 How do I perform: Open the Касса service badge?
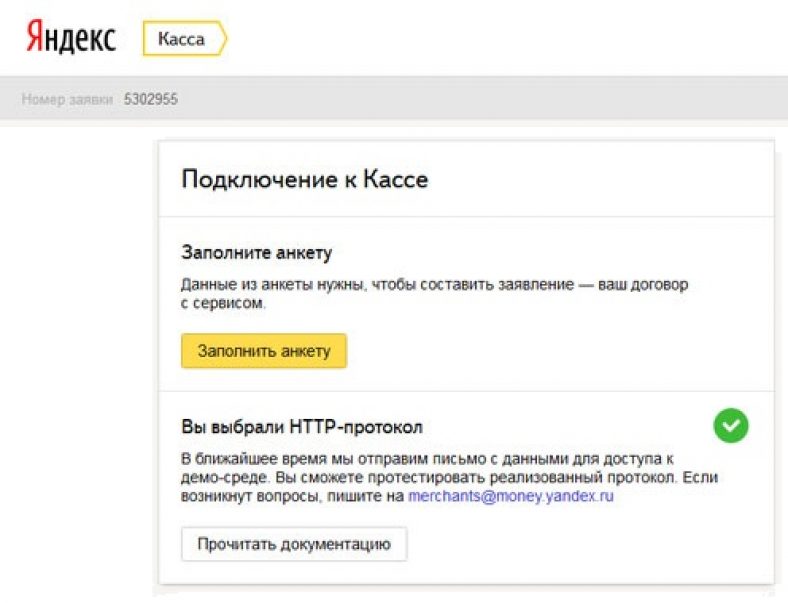click(185, 38)
